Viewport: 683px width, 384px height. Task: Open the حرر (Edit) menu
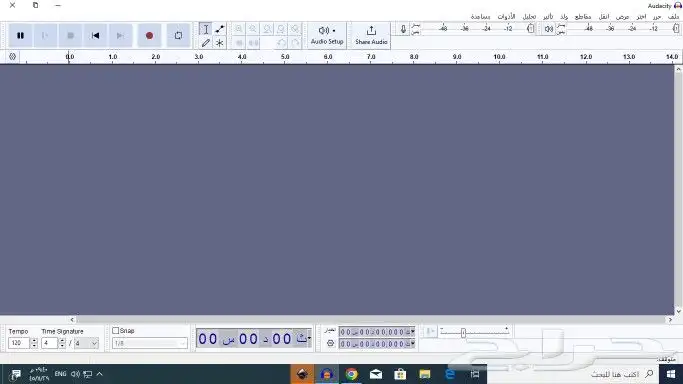pyautogui.click(x=657, y=17)
